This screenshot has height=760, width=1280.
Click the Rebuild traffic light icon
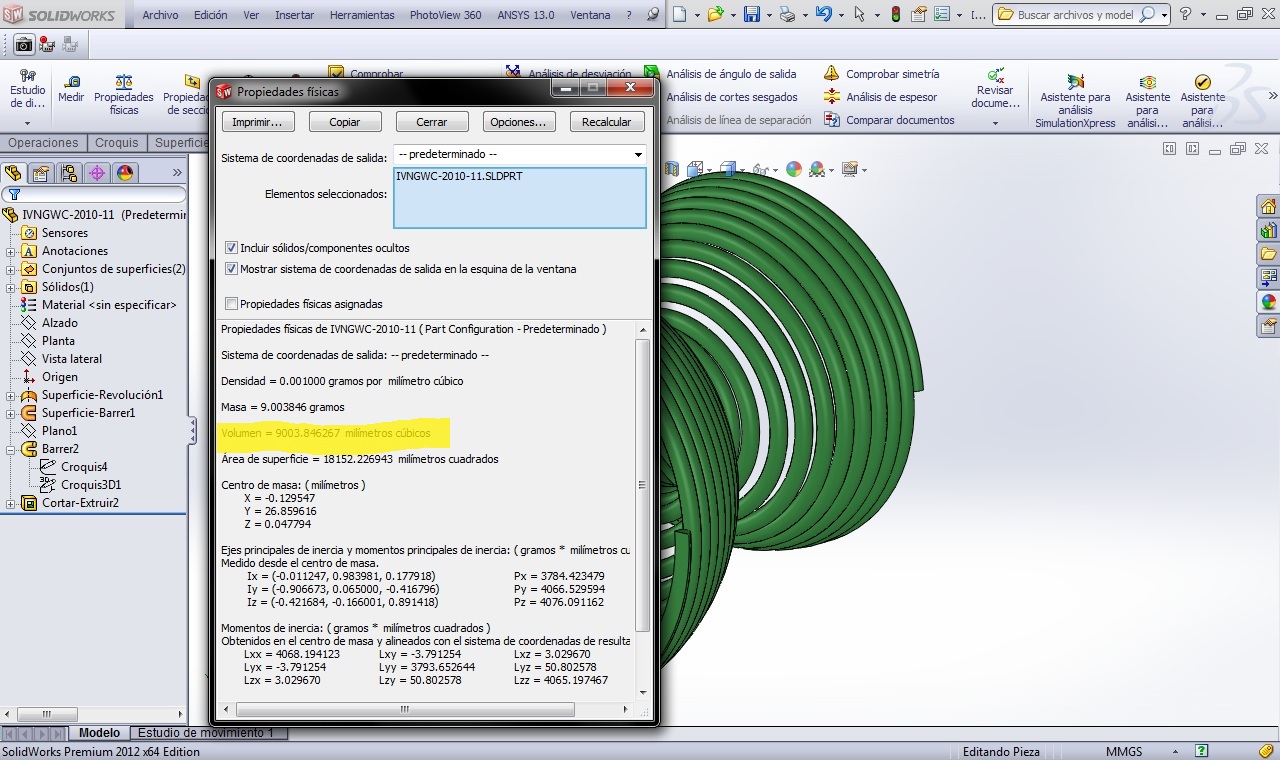point(895,15)
